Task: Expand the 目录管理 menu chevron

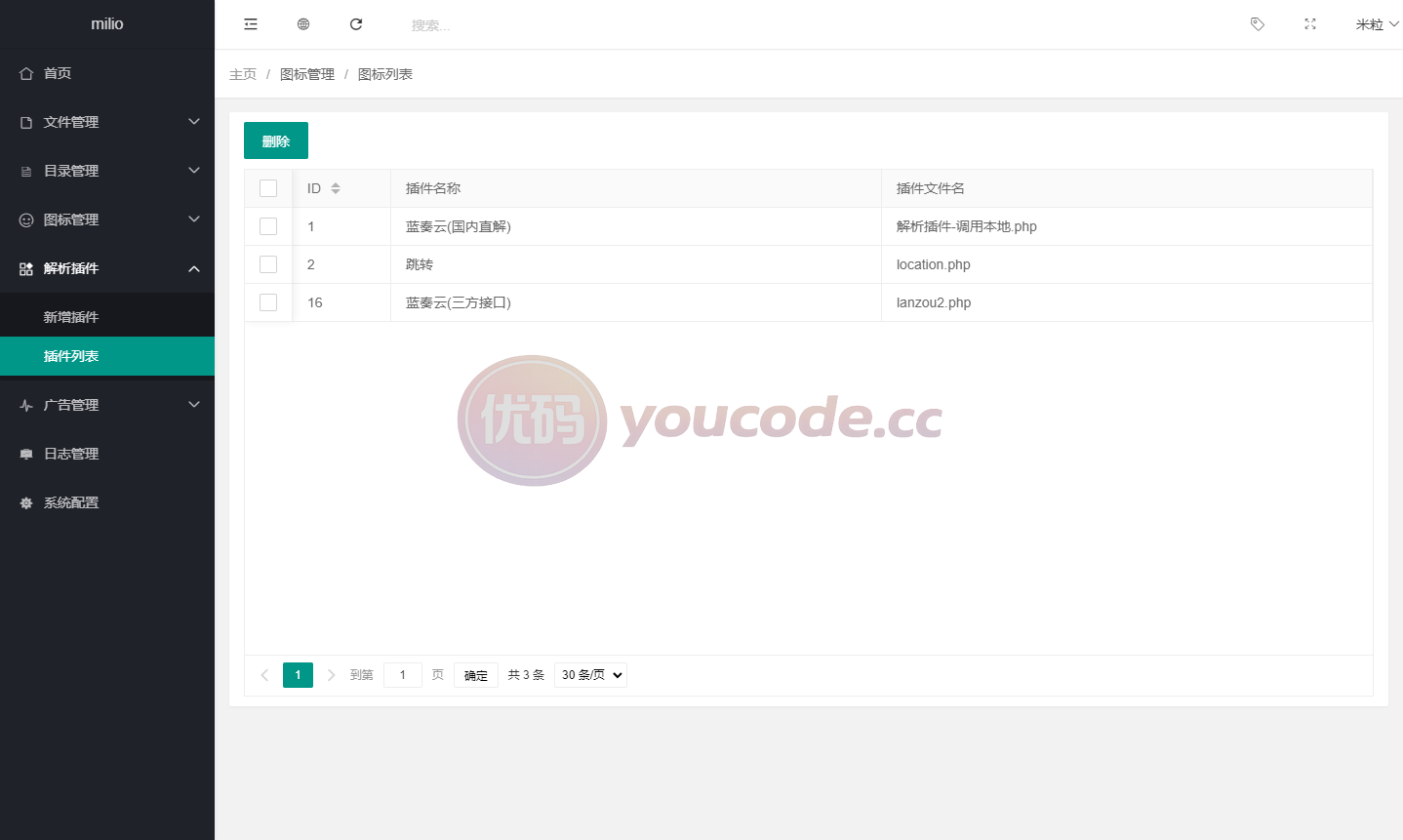Action: point(194,171)
